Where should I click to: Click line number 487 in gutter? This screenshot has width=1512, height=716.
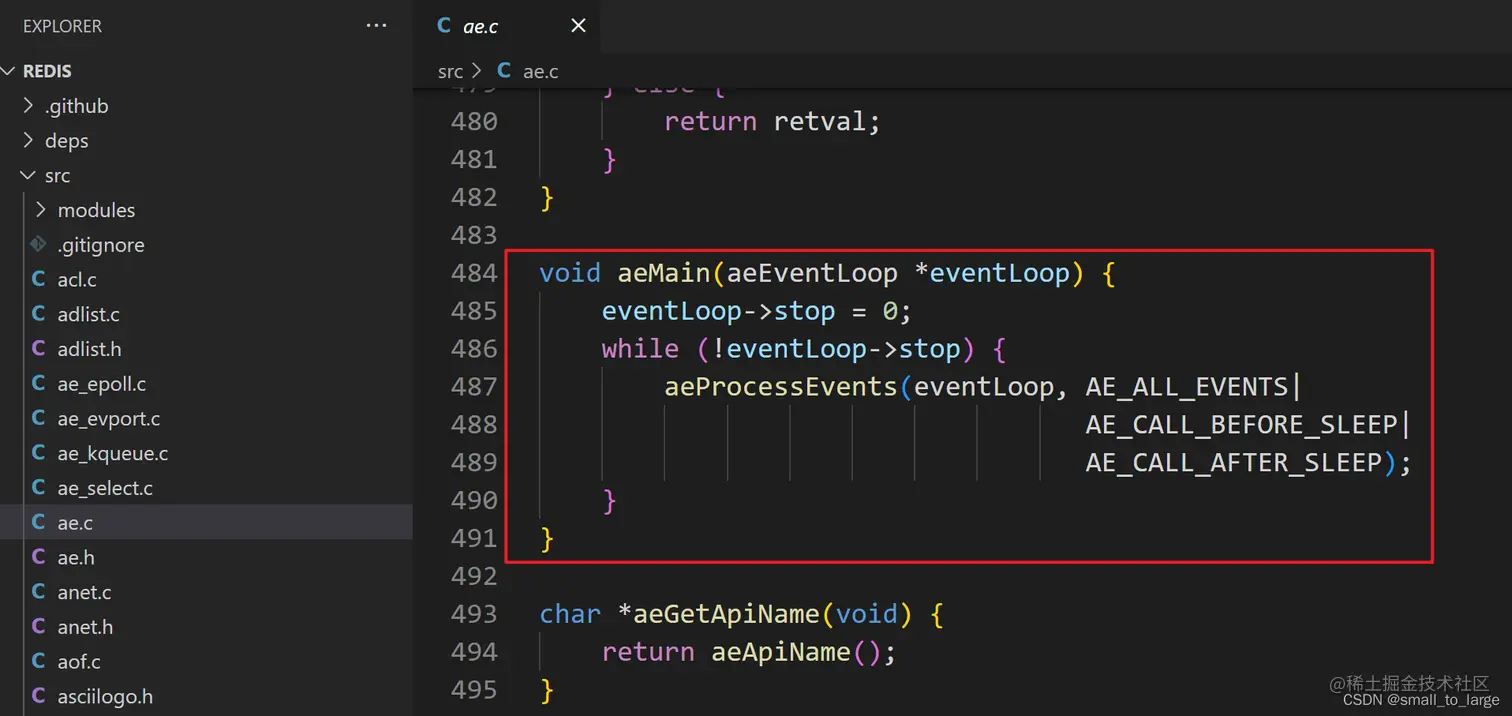[474, 386]
